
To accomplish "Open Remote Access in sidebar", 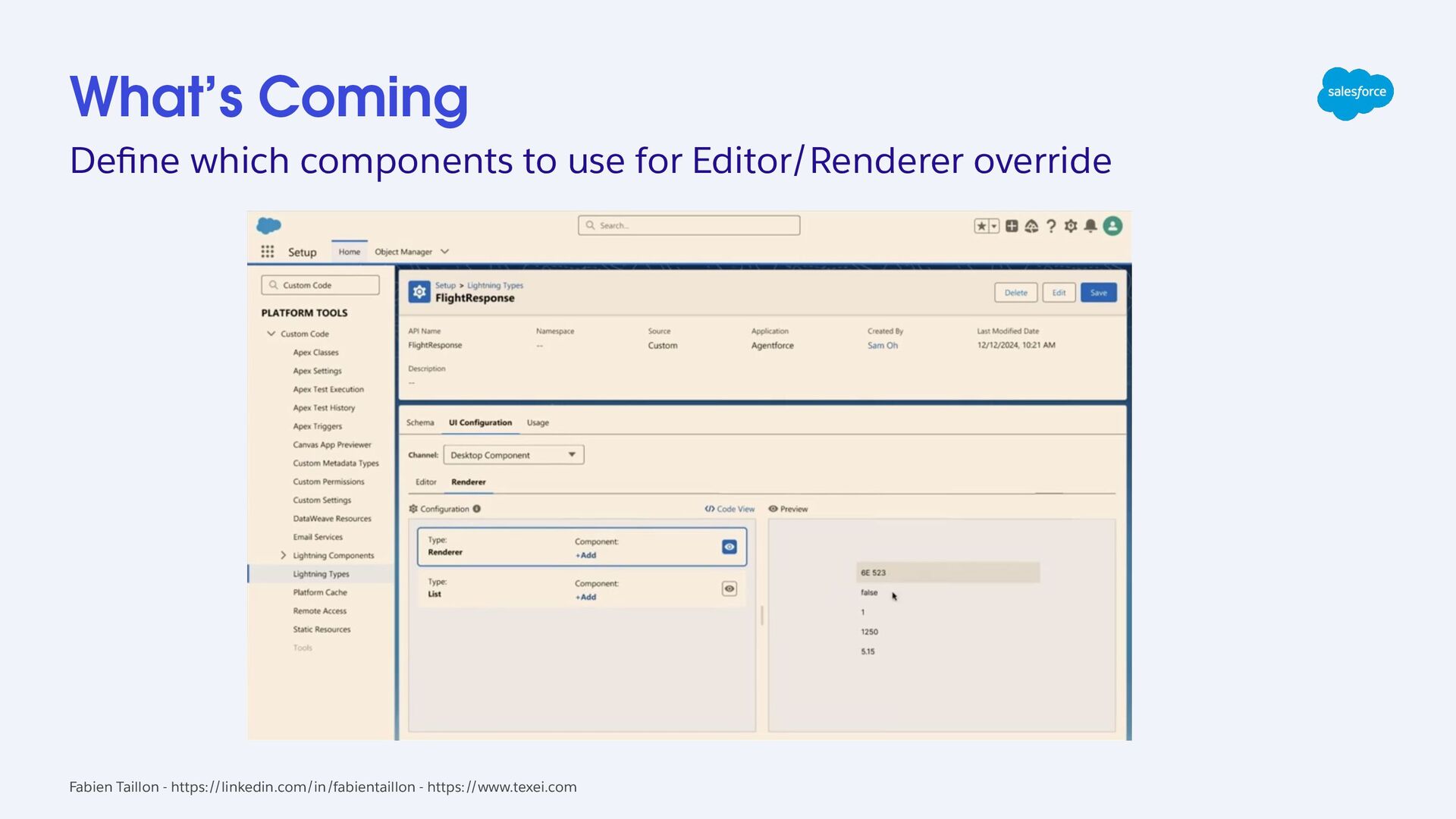I will pyautogui.click(x=319, y=611).
